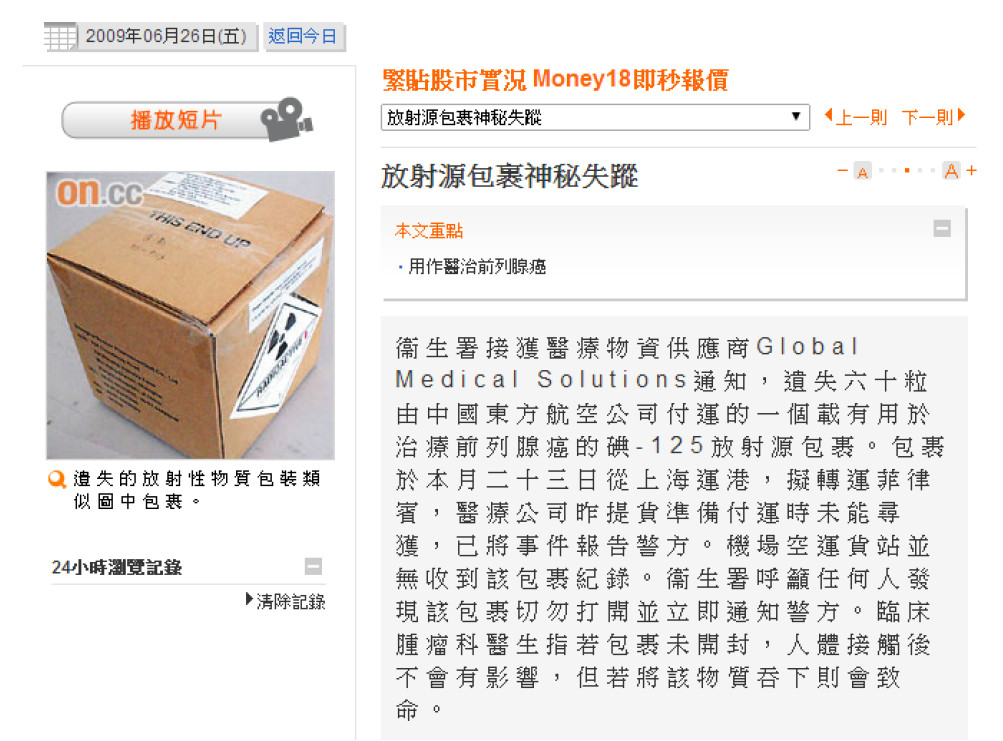This screenshot has height=741, width=1003.
Task: Click the 返回今日 link
Action: 303,36
